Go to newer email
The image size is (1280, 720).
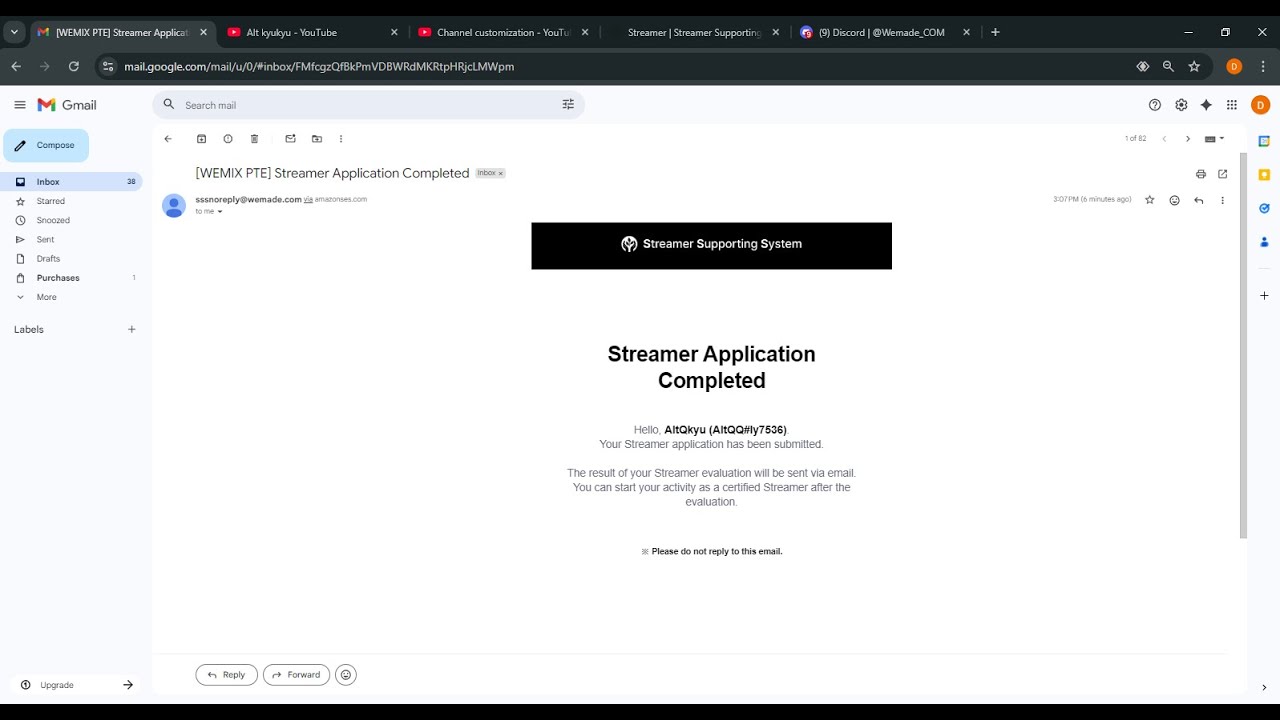point(1164,139)
